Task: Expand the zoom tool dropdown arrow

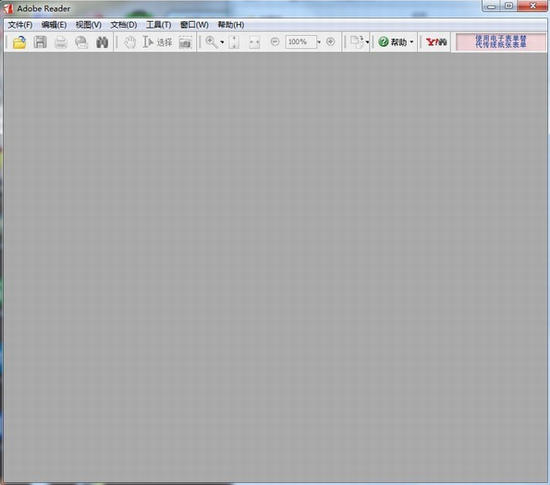Action: (x=222, y=42)
